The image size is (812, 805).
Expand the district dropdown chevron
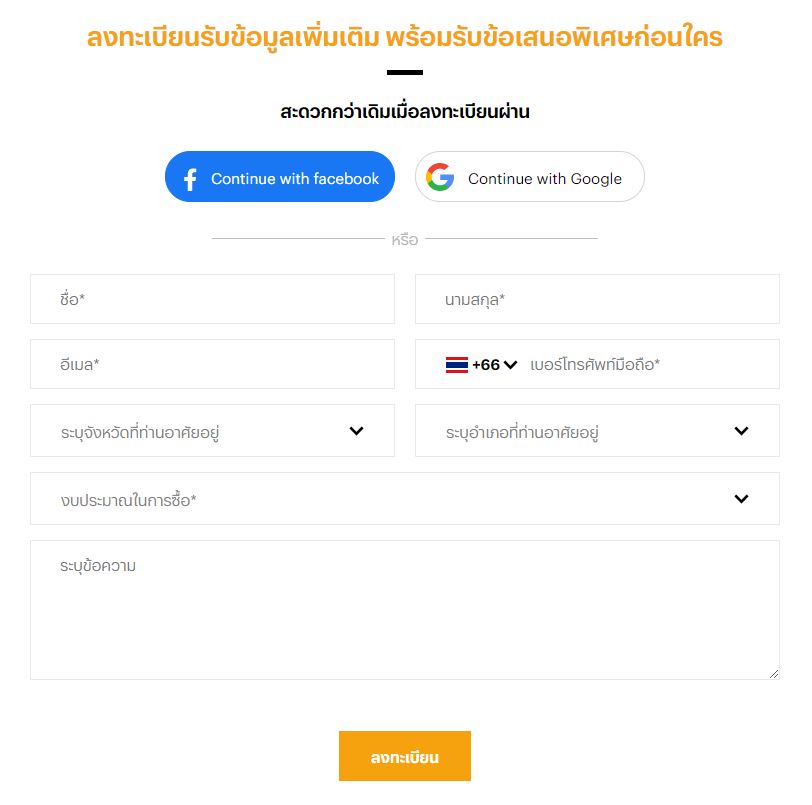pos(741,431)
